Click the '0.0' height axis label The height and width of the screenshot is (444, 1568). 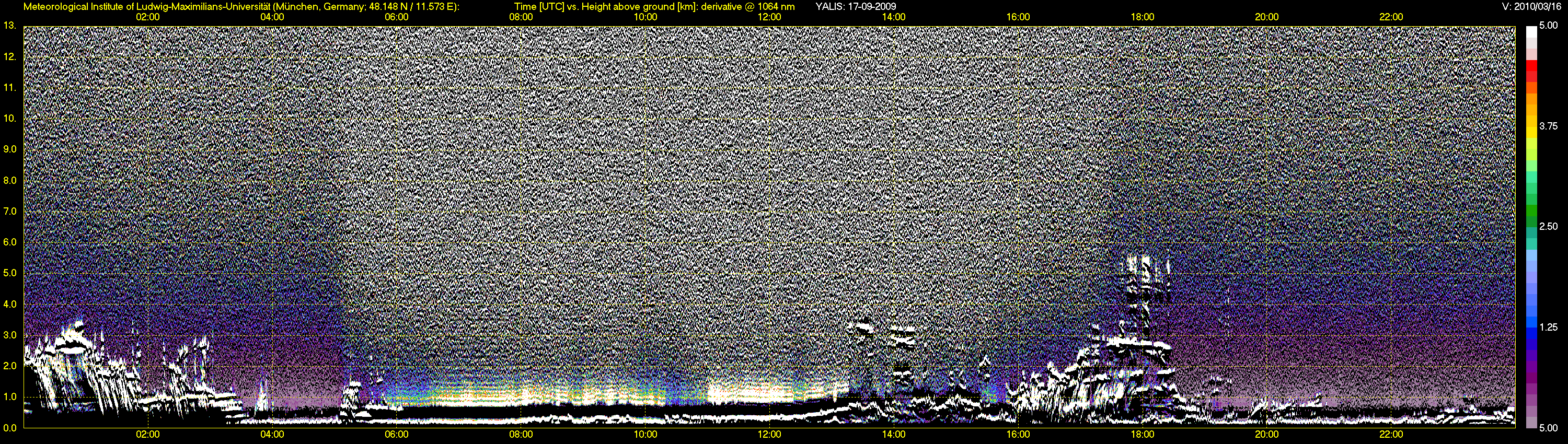pos(10,428)
